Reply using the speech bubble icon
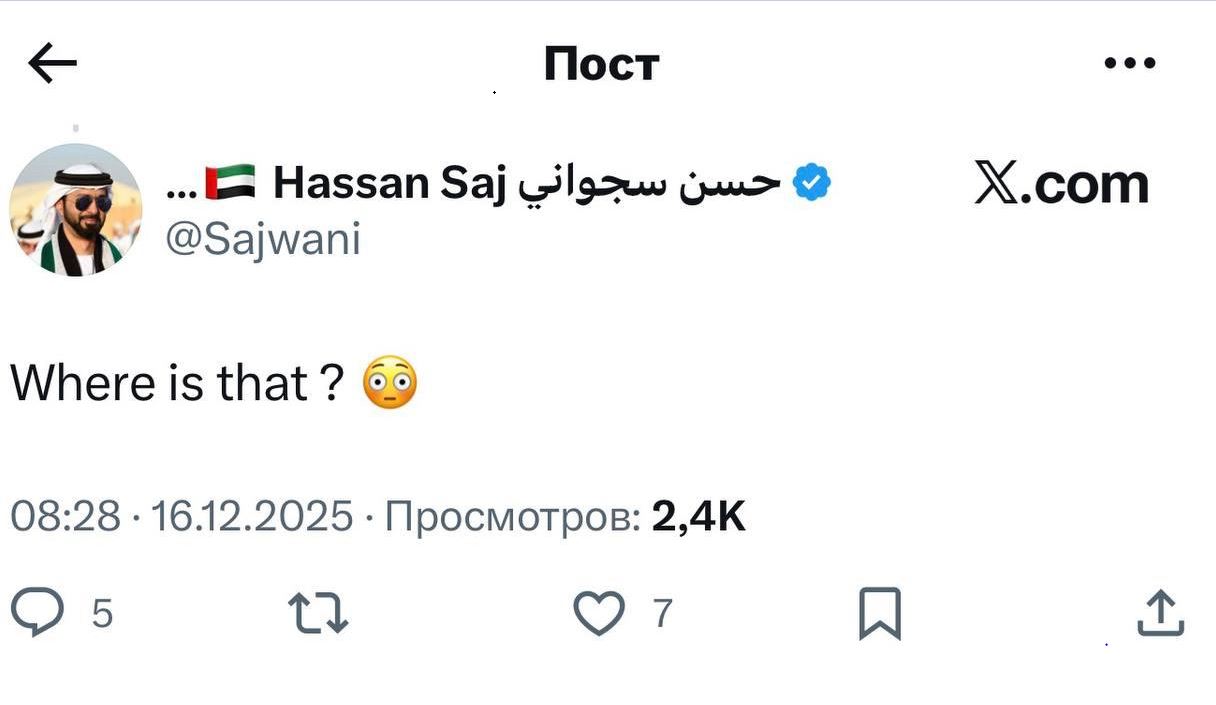The height and width of the screenshot is (705, 1216). [38, 612]
